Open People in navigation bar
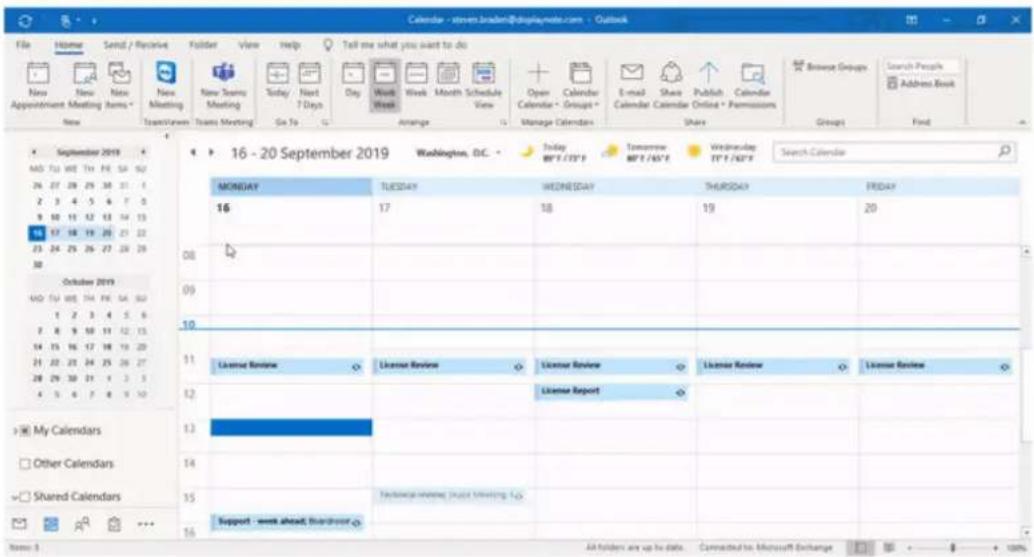The height and width of the screenshot is (557, 1034). click(82, 524)
